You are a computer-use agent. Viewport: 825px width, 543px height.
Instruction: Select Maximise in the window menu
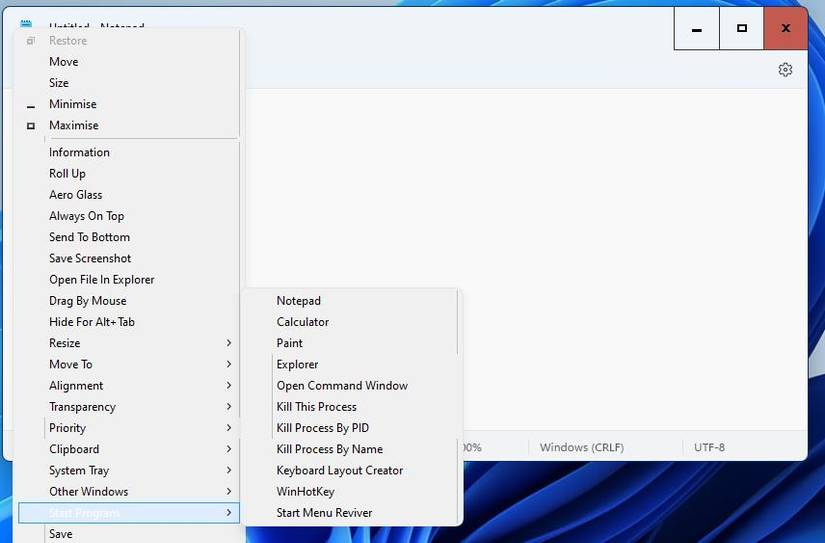[128, 125]
